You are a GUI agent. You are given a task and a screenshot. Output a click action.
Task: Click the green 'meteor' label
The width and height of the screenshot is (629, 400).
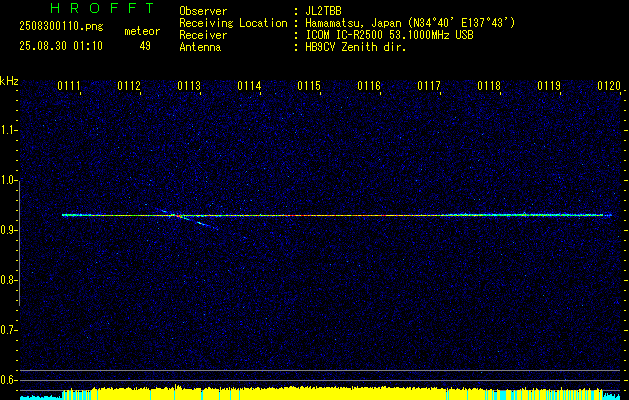coord(142,31)
